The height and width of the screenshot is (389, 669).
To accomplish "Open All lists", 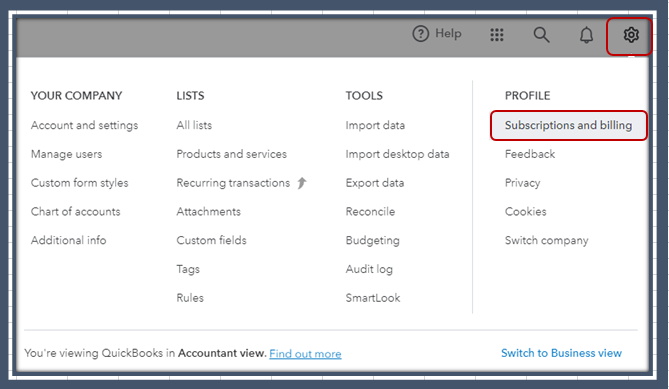I will coord(194,125).
